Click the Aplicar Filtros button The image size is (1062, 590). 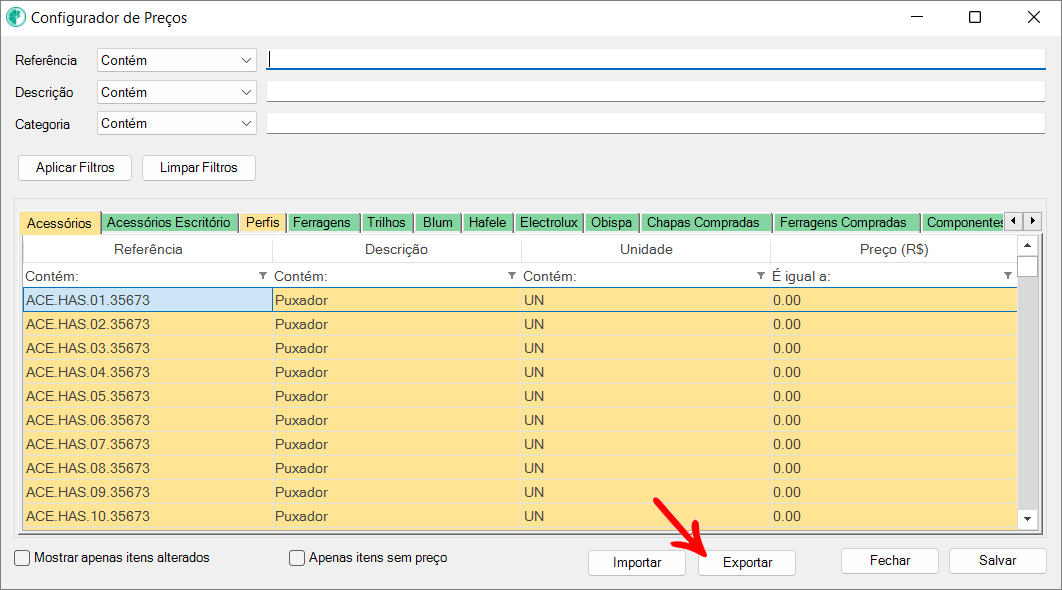point(75,168)
